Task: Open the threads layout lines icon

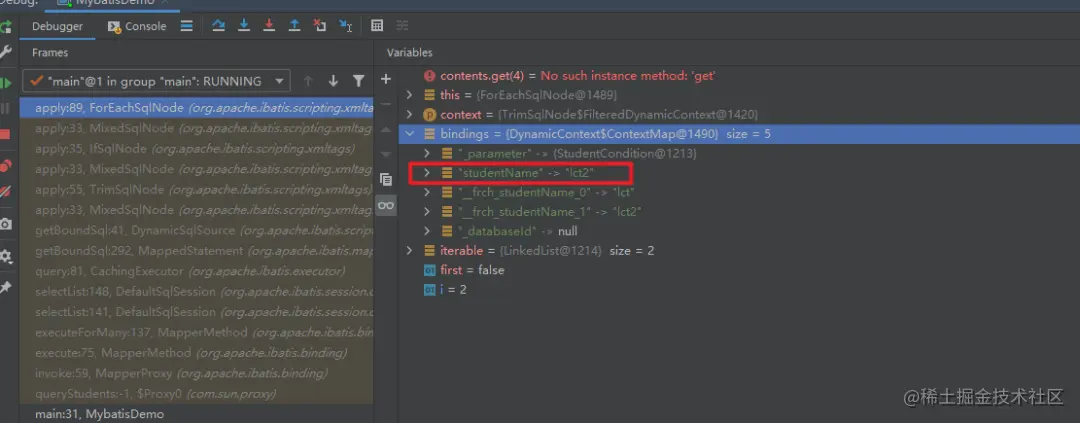Action: click(x=187, y=26)
